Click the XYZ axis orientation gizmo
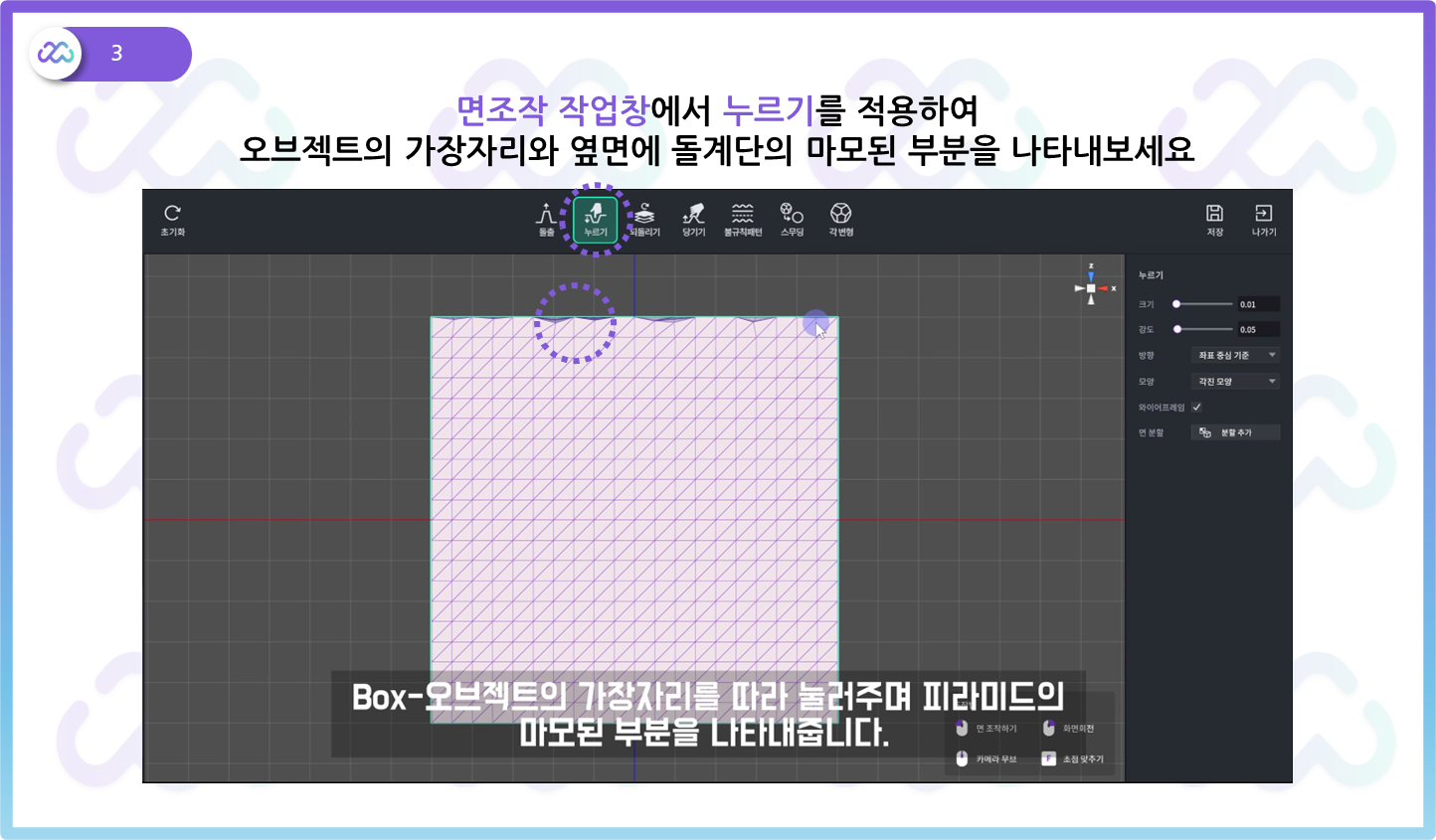Image resolution: width=1436 pixels, height=840 pixels. coord(1092,287)
